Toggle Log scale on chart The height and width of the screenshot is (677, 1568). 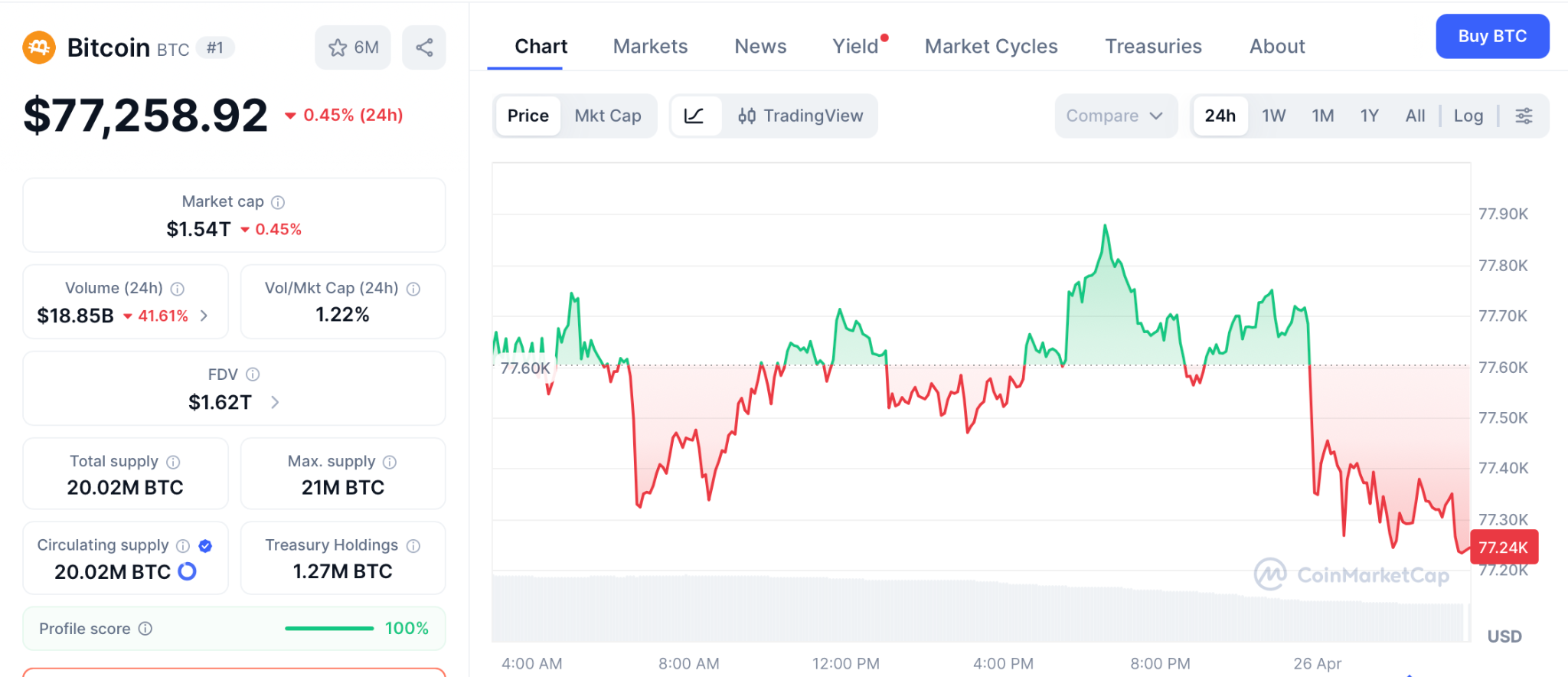pos(1468,116)
